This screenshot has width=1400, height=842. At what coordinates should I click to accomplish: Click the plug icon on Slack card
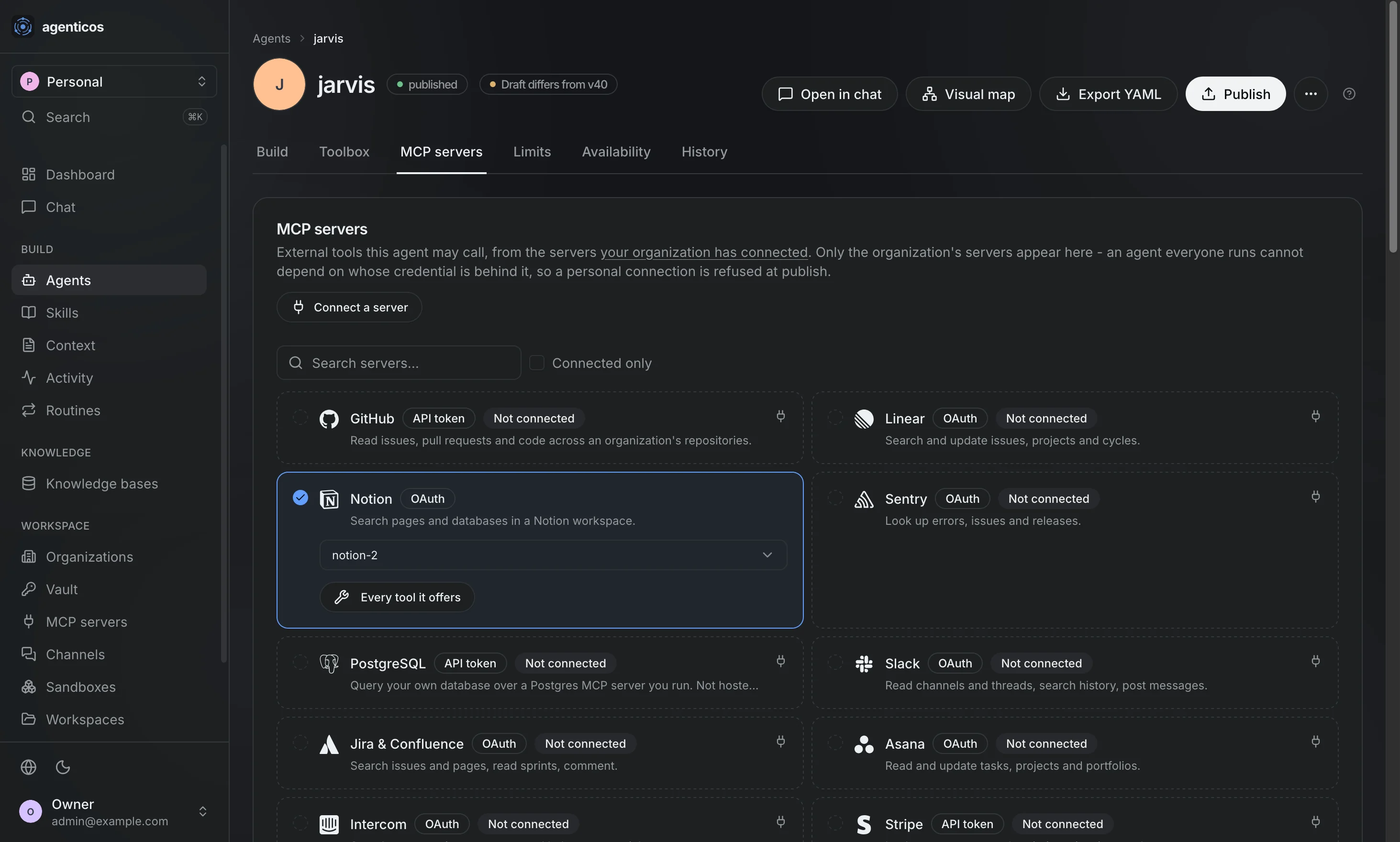(1315, 661)
